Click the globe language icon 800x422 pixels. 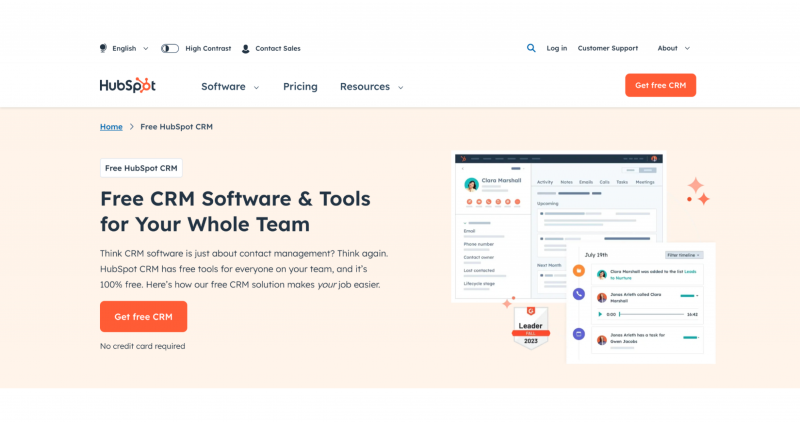tap(103, 48)
